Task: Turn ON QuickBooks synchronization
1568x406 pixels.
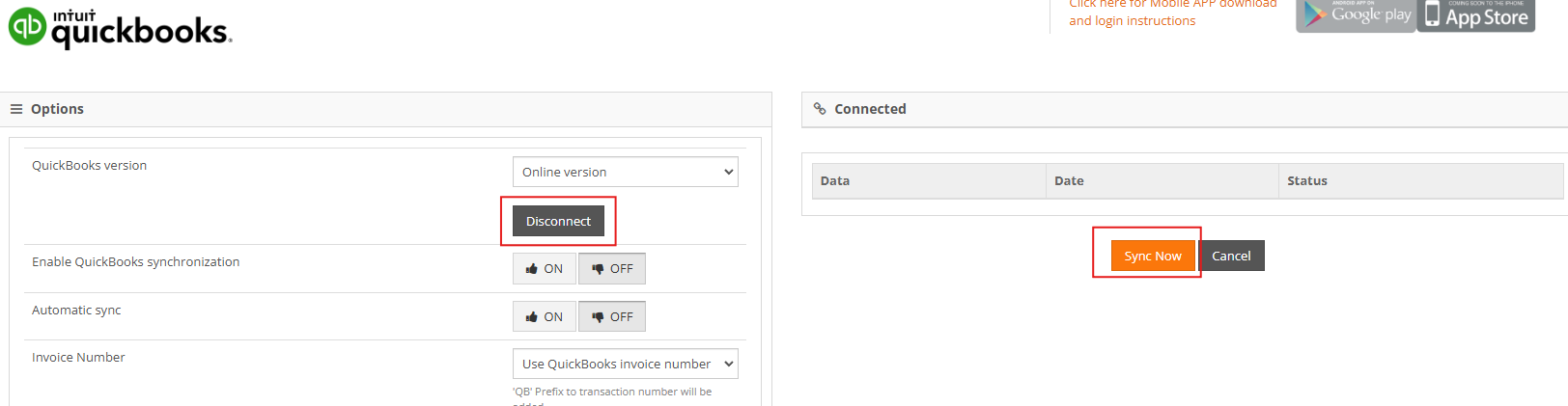Action: 545,269
